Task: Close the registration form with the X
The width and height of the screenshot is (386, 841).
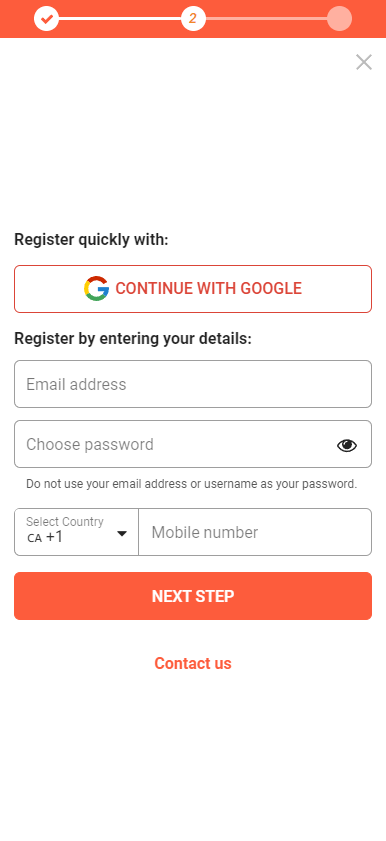Action: pyautogui.click(x=364, y=62)
